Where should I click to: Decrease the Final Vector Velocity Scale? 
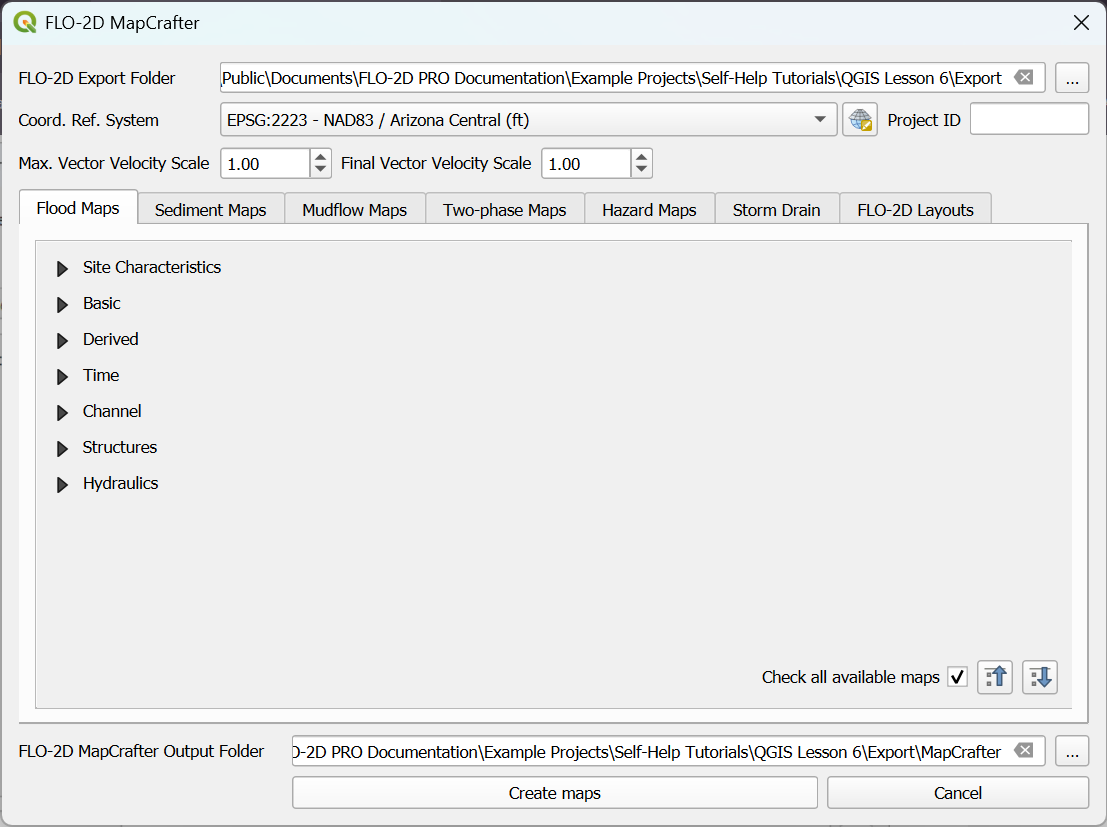coord(642,170)
